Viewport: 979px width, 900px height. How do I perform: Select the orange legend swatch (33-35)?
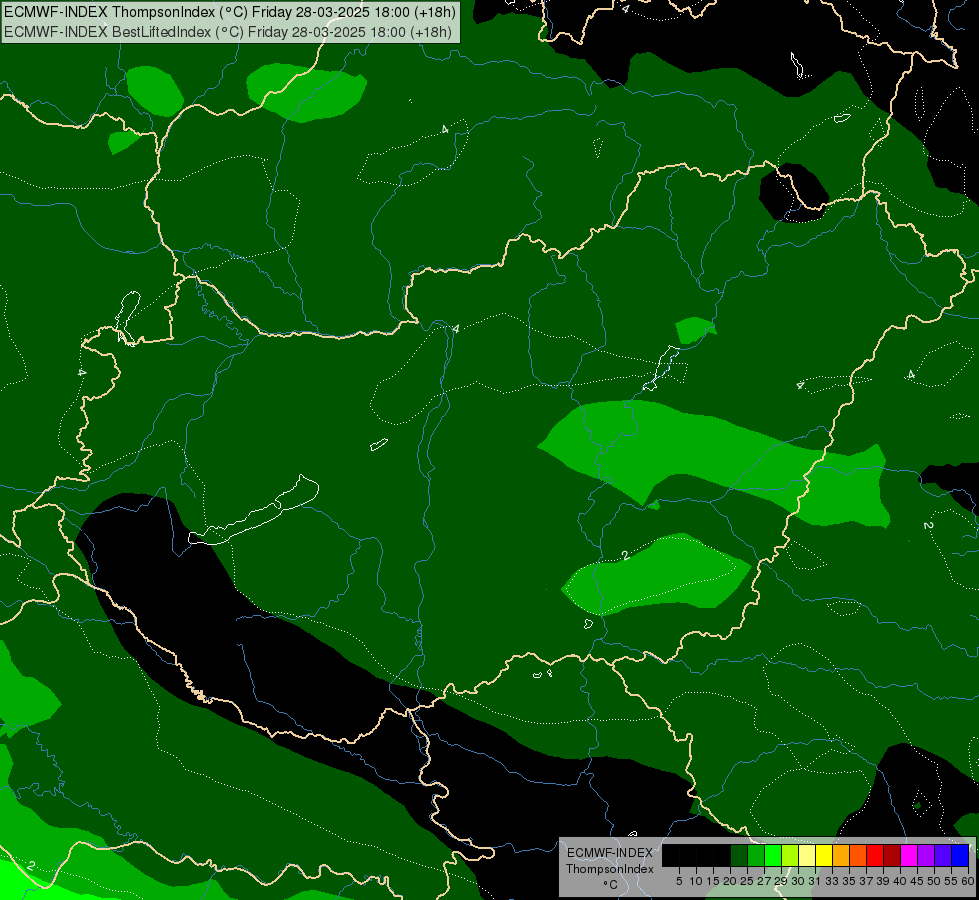(841, 855)
